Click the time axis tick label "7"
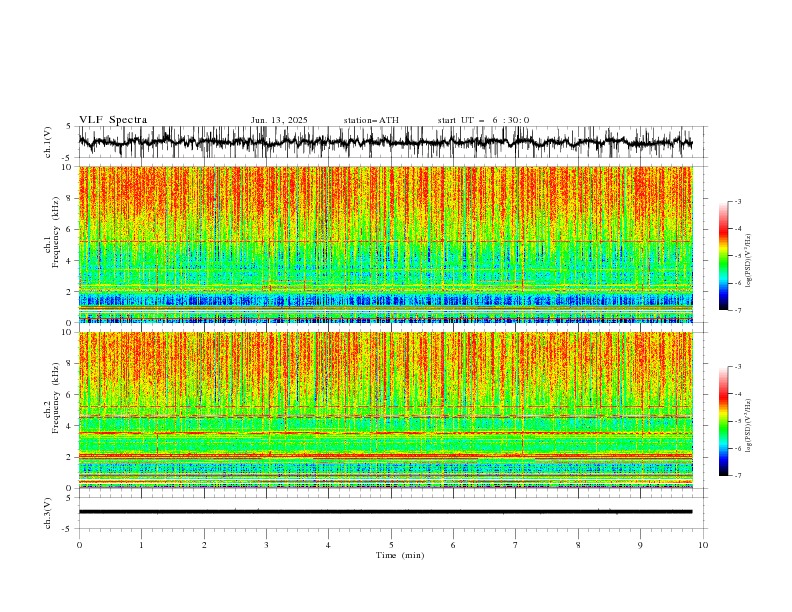Viewport: 792px width, 612px height. pos(516,545)
